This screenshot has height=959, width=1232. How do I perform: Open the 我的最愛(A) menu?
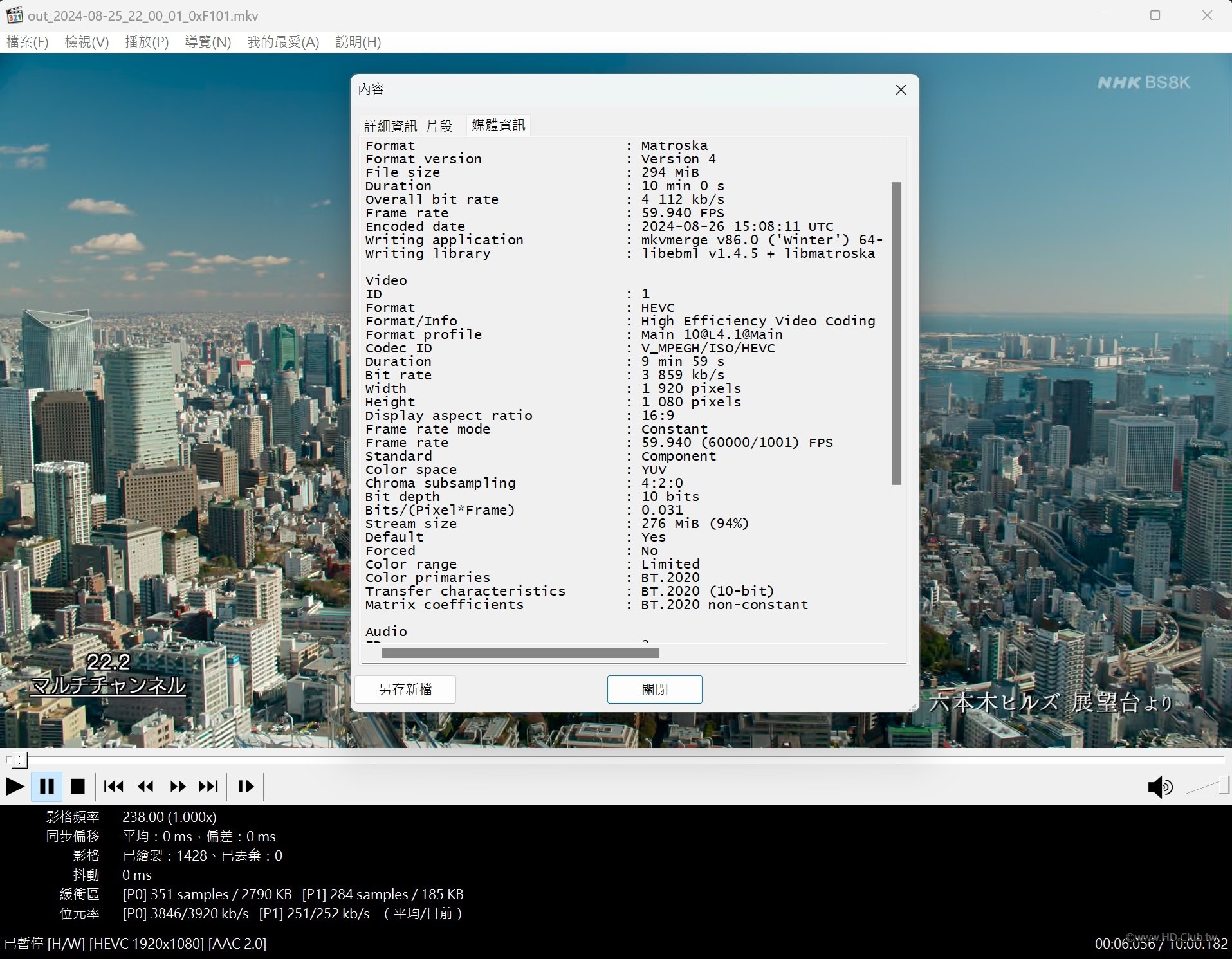[x=283, y=42]
